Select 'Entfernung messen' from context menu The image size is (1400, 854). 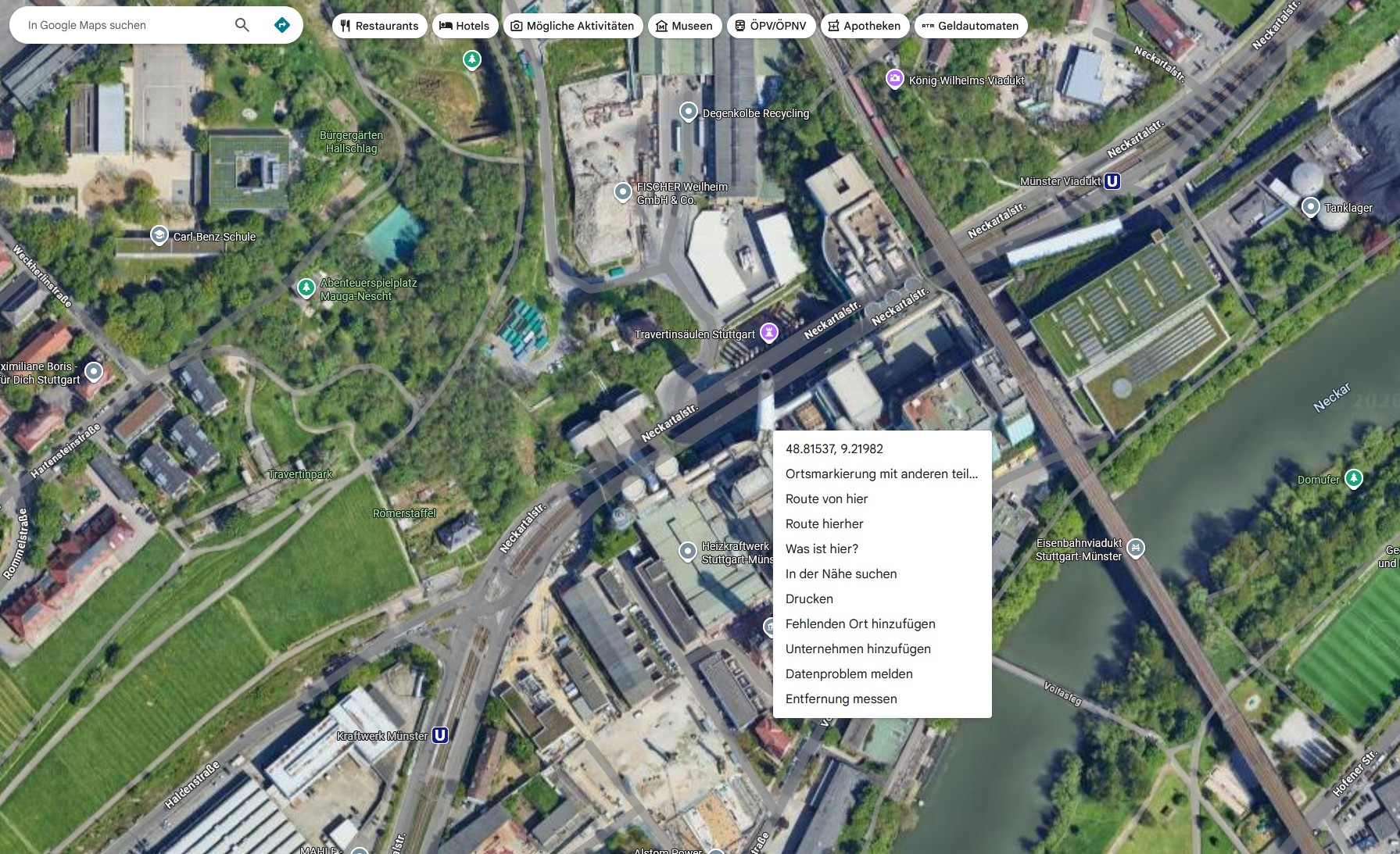coord(841,699)
